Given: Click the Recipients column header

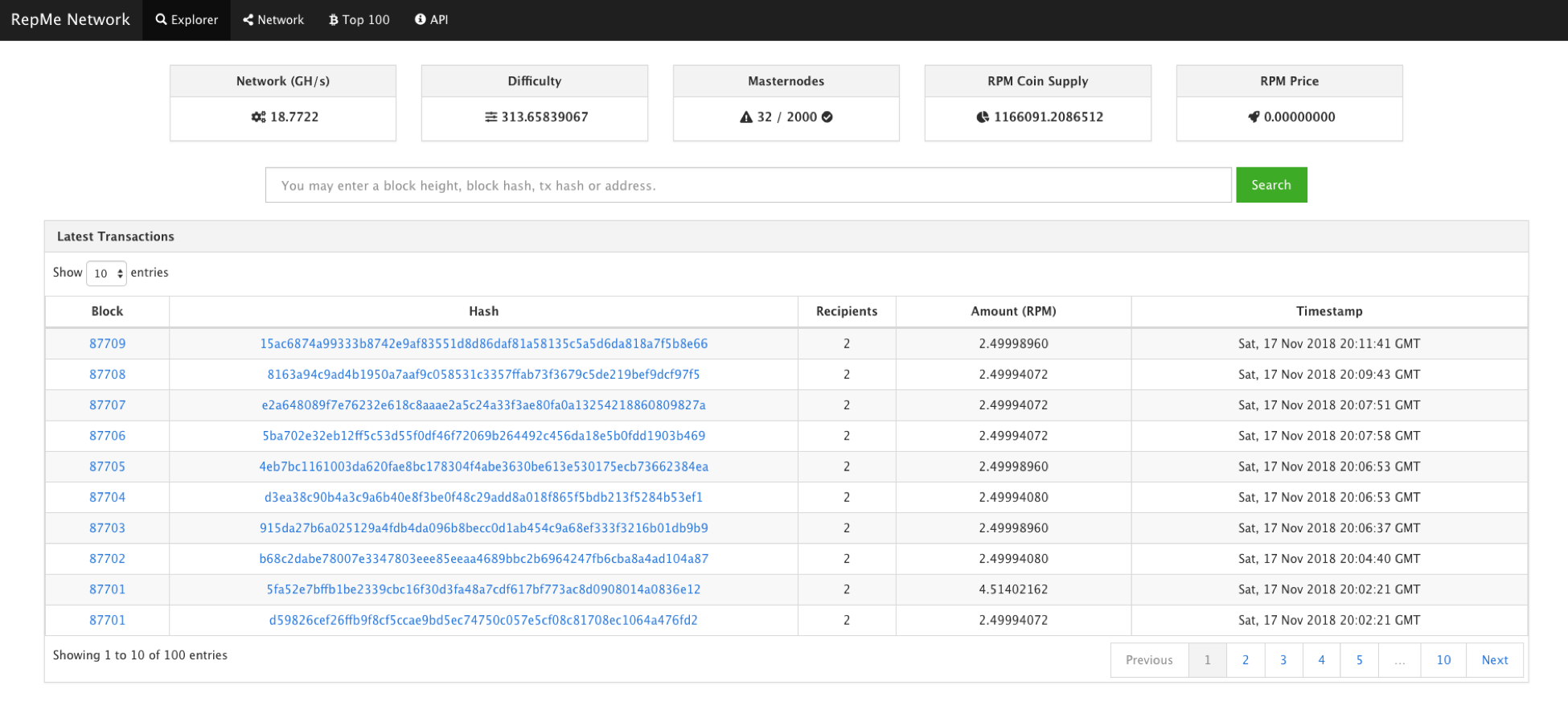Looking at the screenshot, I should point(847,312).
